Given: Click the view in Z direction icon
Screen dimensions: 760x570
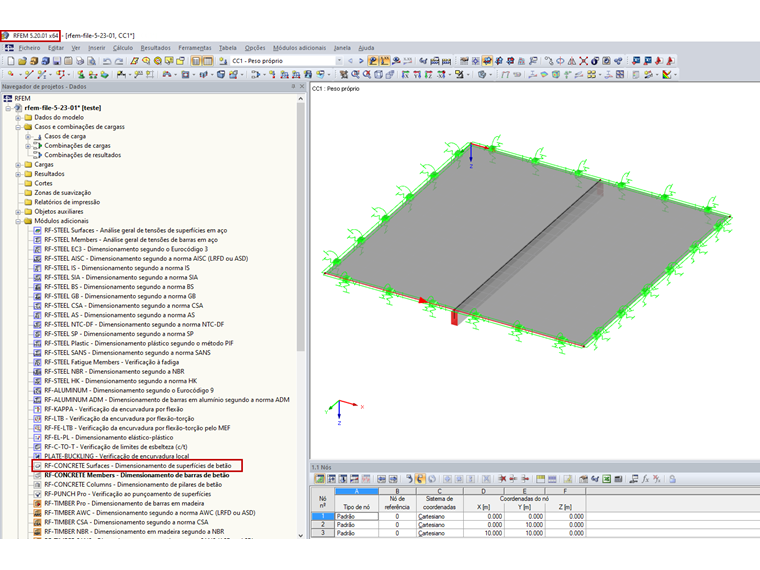Looking at the screenshot, I should tap(428, 75).
